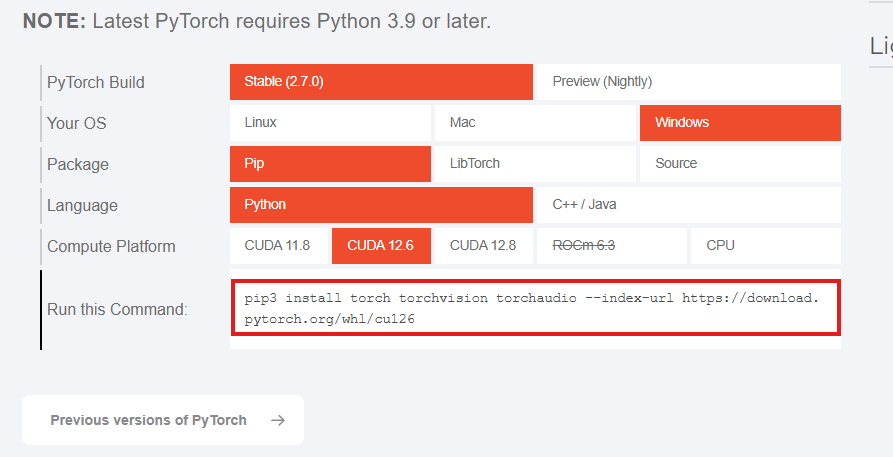This screenshot has height=457, width=893.
Task: Select CUDA 11.8 compute platform
Action: coord(279,246)
